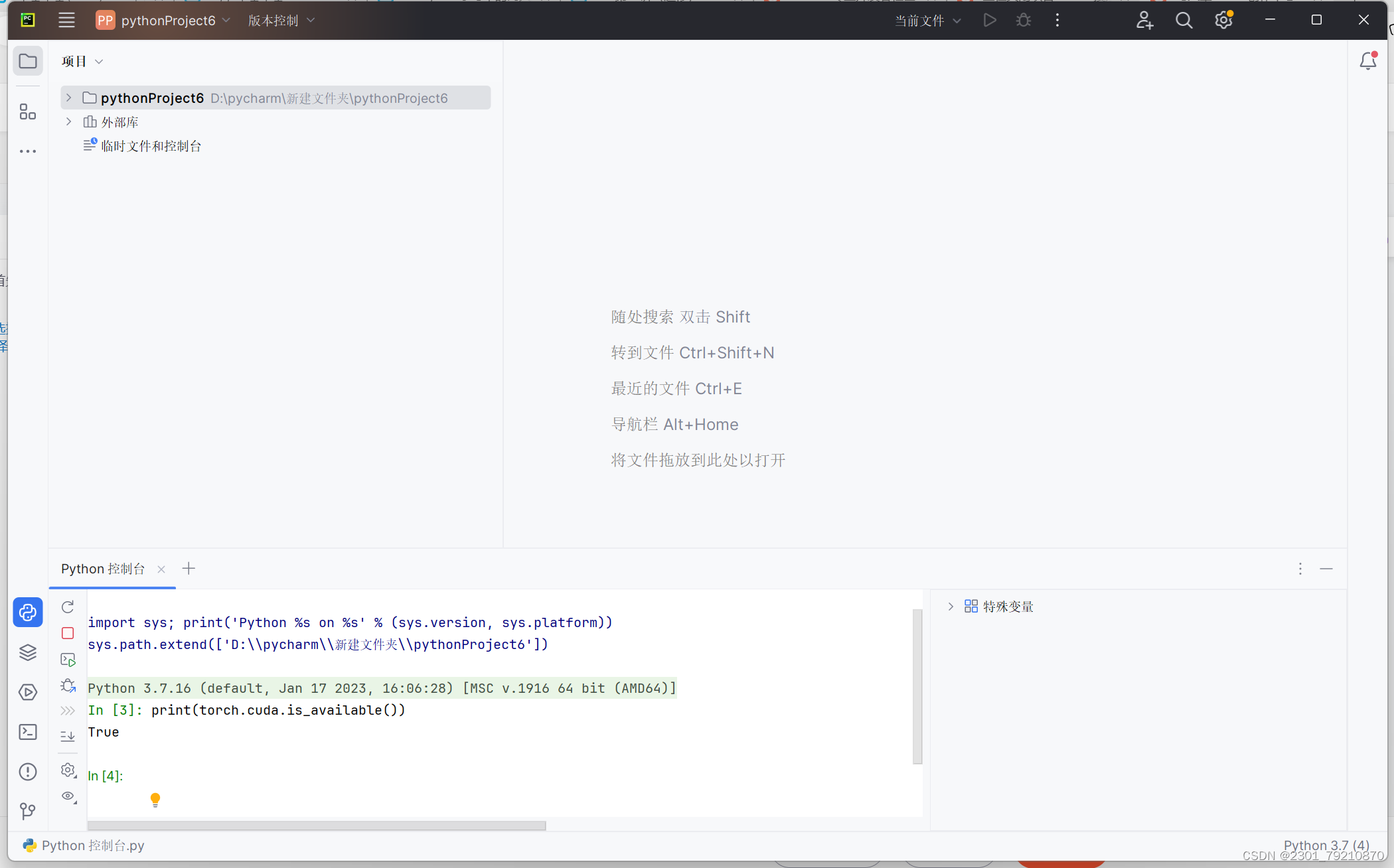1394x868 pixels.
Task: Toggle the Project tool window folder icon
Action: click(28, 61)
